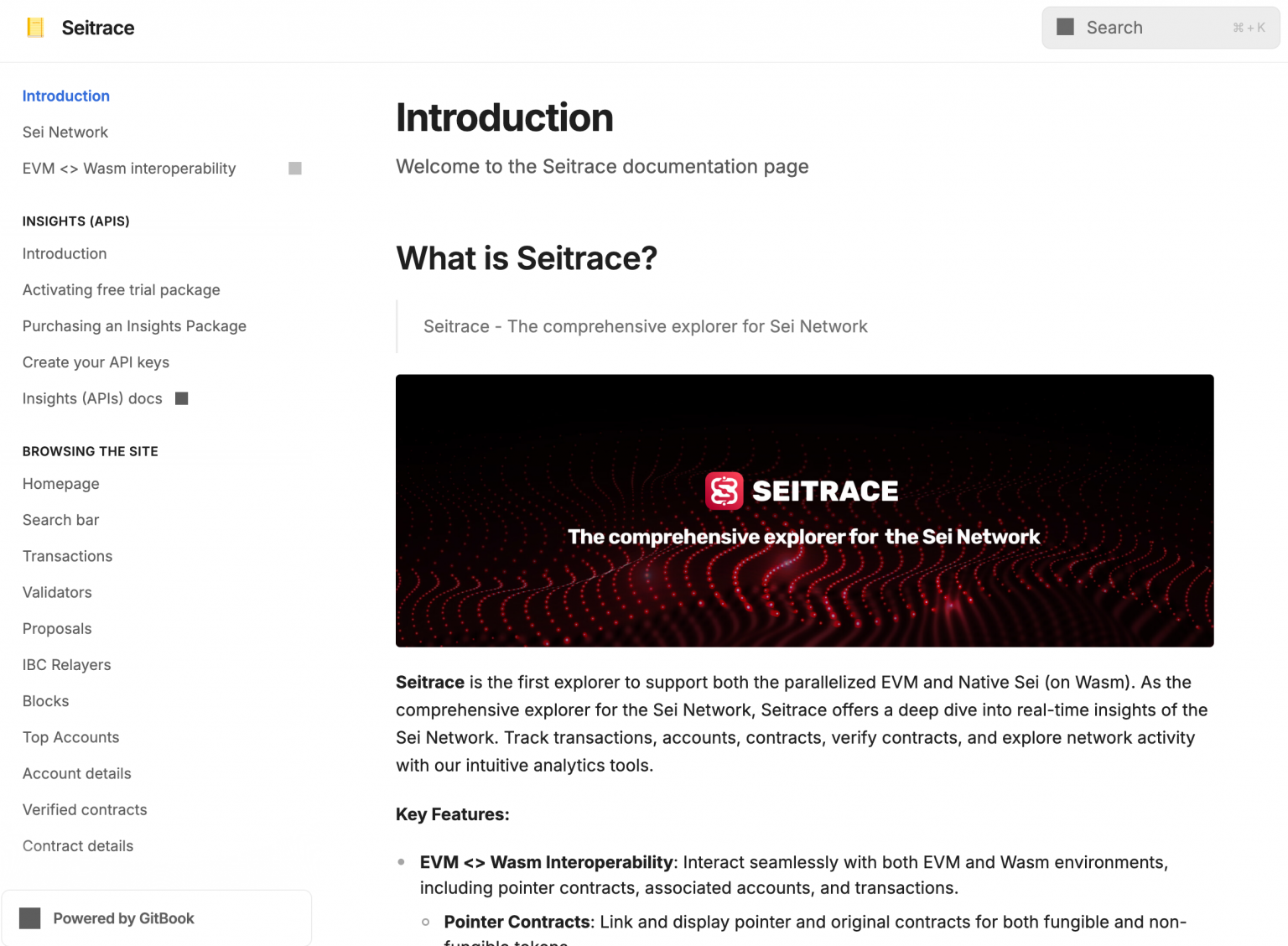Click the Powered by GitBook button
This screenshot has height=946, width=1288.
[123, 918]
